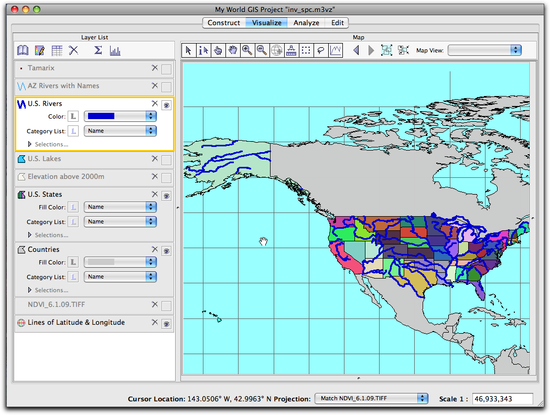The image size is (550, 415).
Task: Click the edit layer appearance pencil icon
Action: click(40, 51)
